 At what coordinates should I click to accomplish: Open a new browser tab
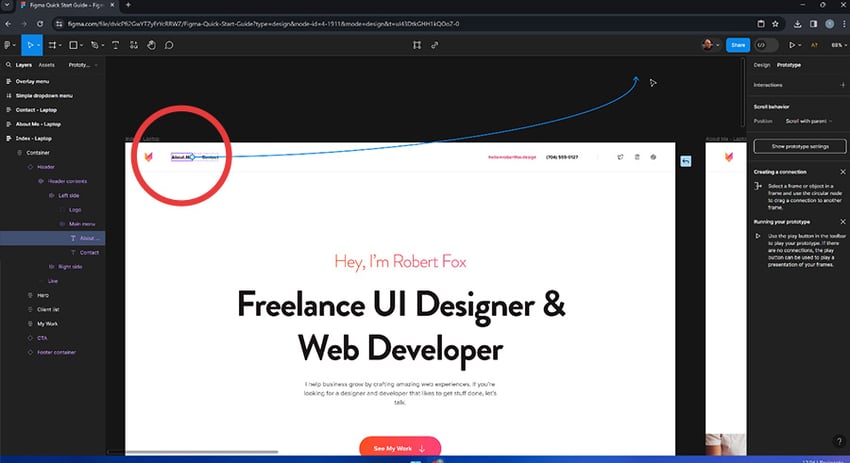pos(128,5)
